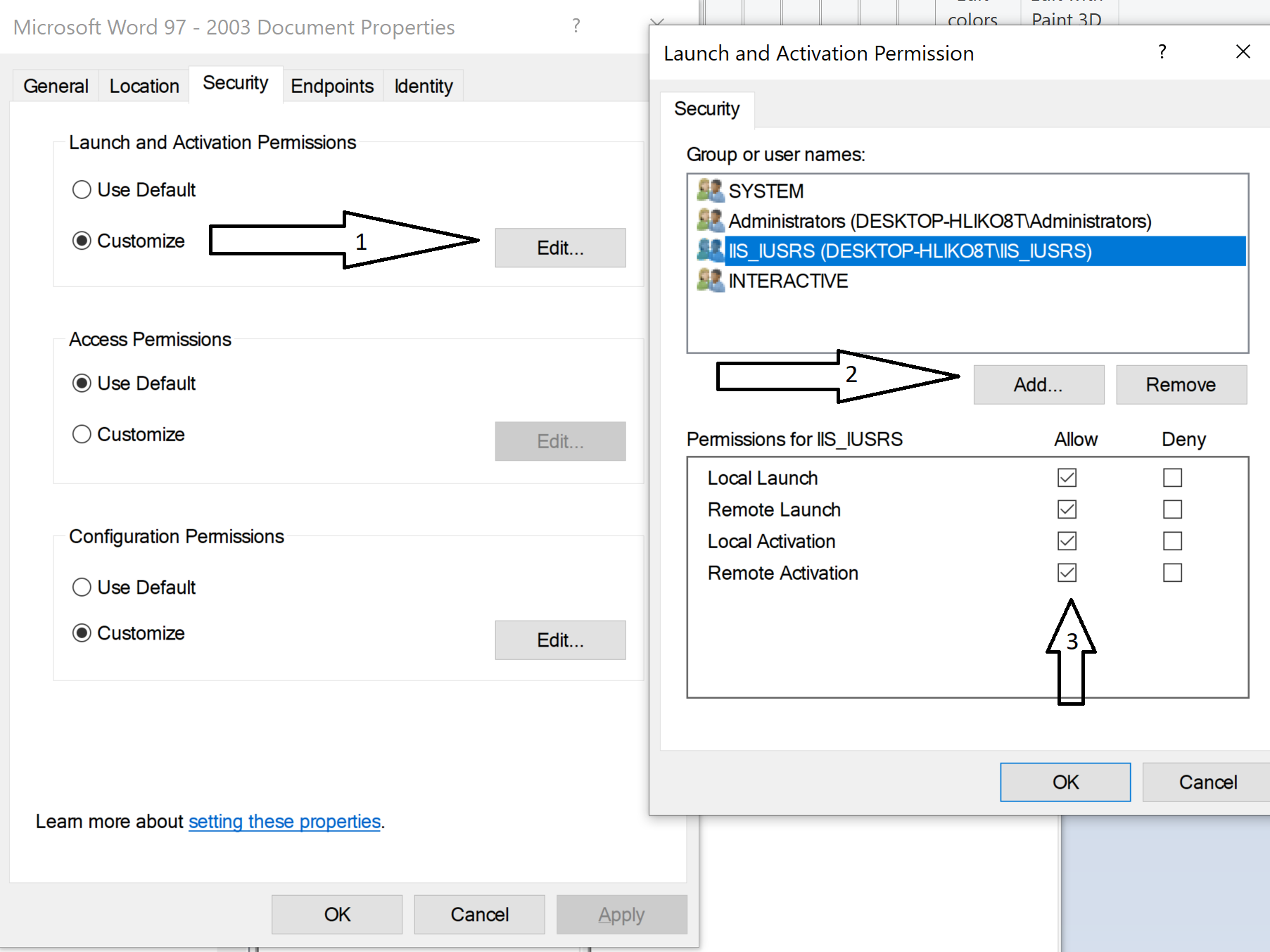The height and width of the screenshot is (952, 1270).
Task: Click the Administrators group icon
Action: [x=710, y=221]
